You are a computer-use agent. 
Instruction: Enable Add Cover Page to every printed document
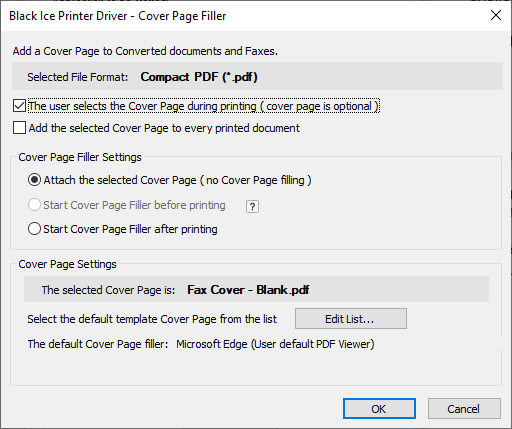pyautogui.click(x=19, y=128)
